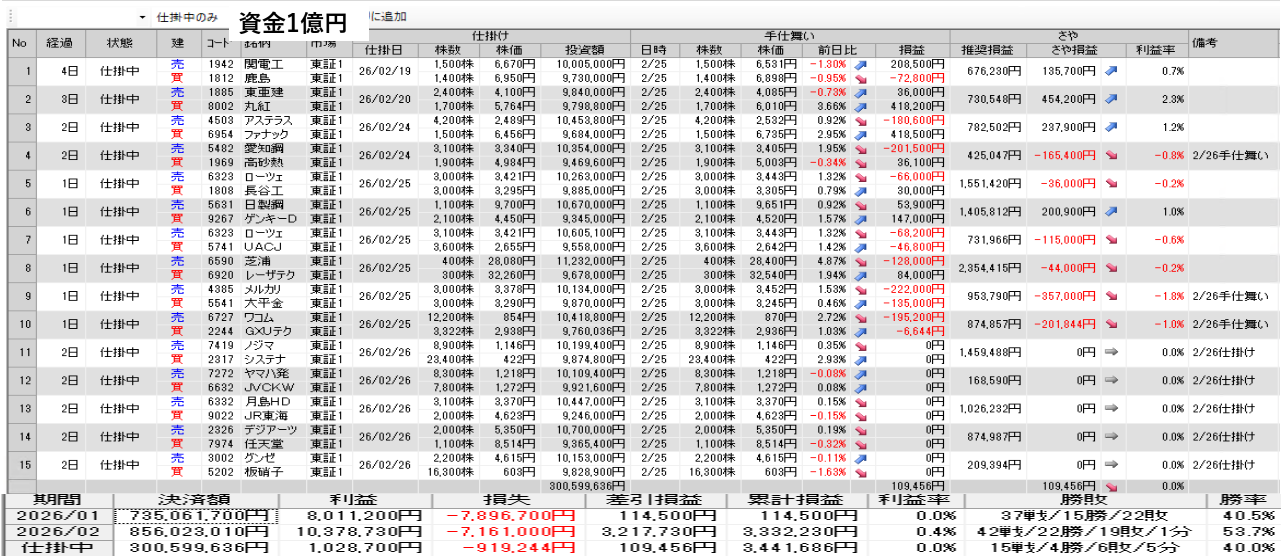Click red さや損益 arrow beside -165,400円
Image resolution: width=1281 pixels, height=556 pixels.
coord(1112,156)
